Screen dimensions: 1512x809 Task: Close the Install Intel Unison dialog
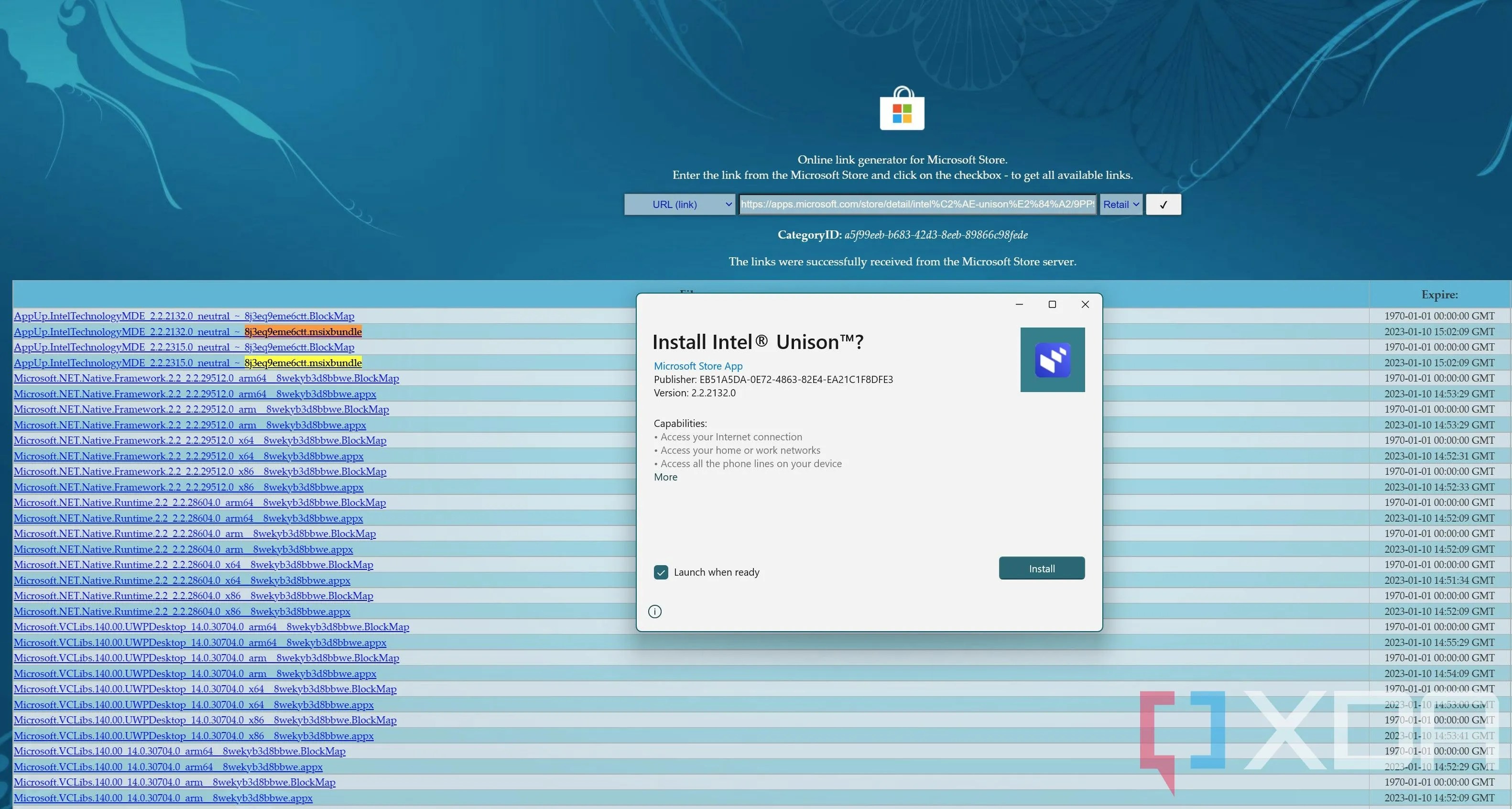(x=1085, y=304)
